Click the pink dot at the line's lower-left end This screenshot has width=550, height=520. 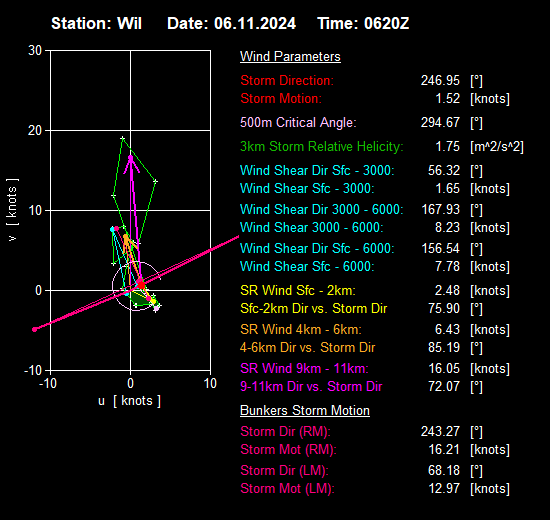click(34, 329)
